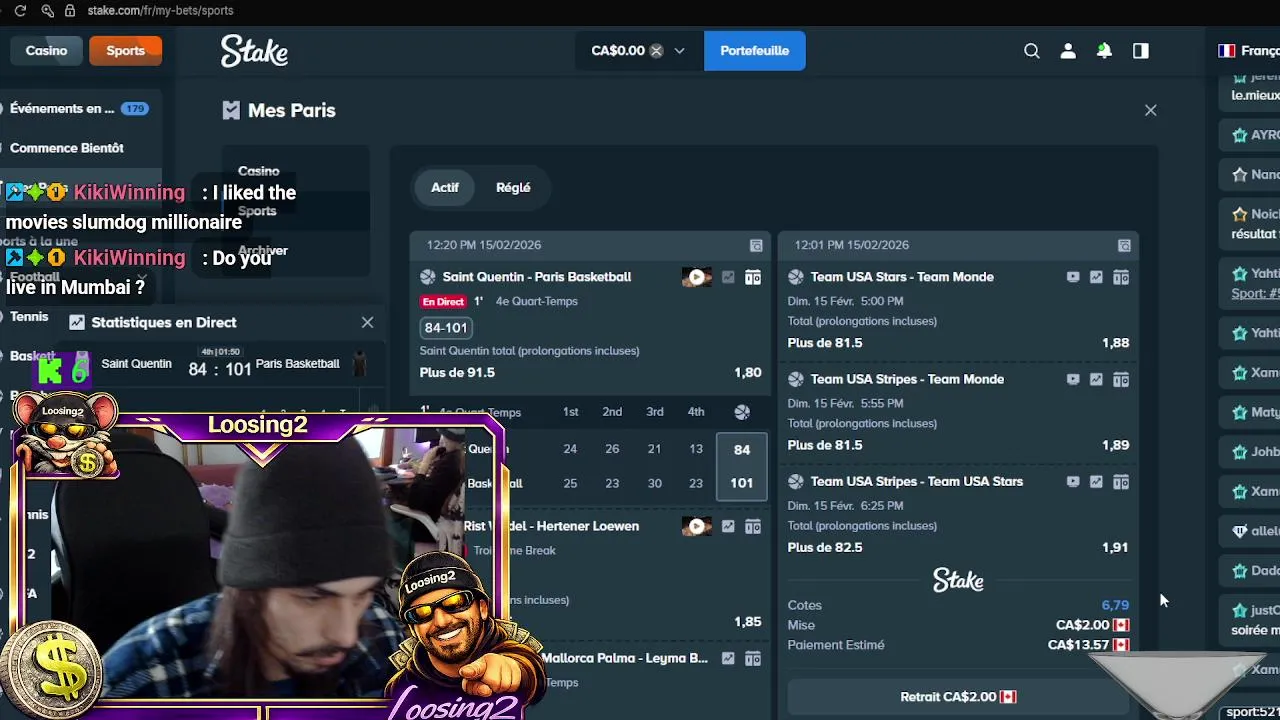
Task: Click the 1,91 odds for Plus de 82.5
Action: pyautogui.click(x=1115, y=548)
